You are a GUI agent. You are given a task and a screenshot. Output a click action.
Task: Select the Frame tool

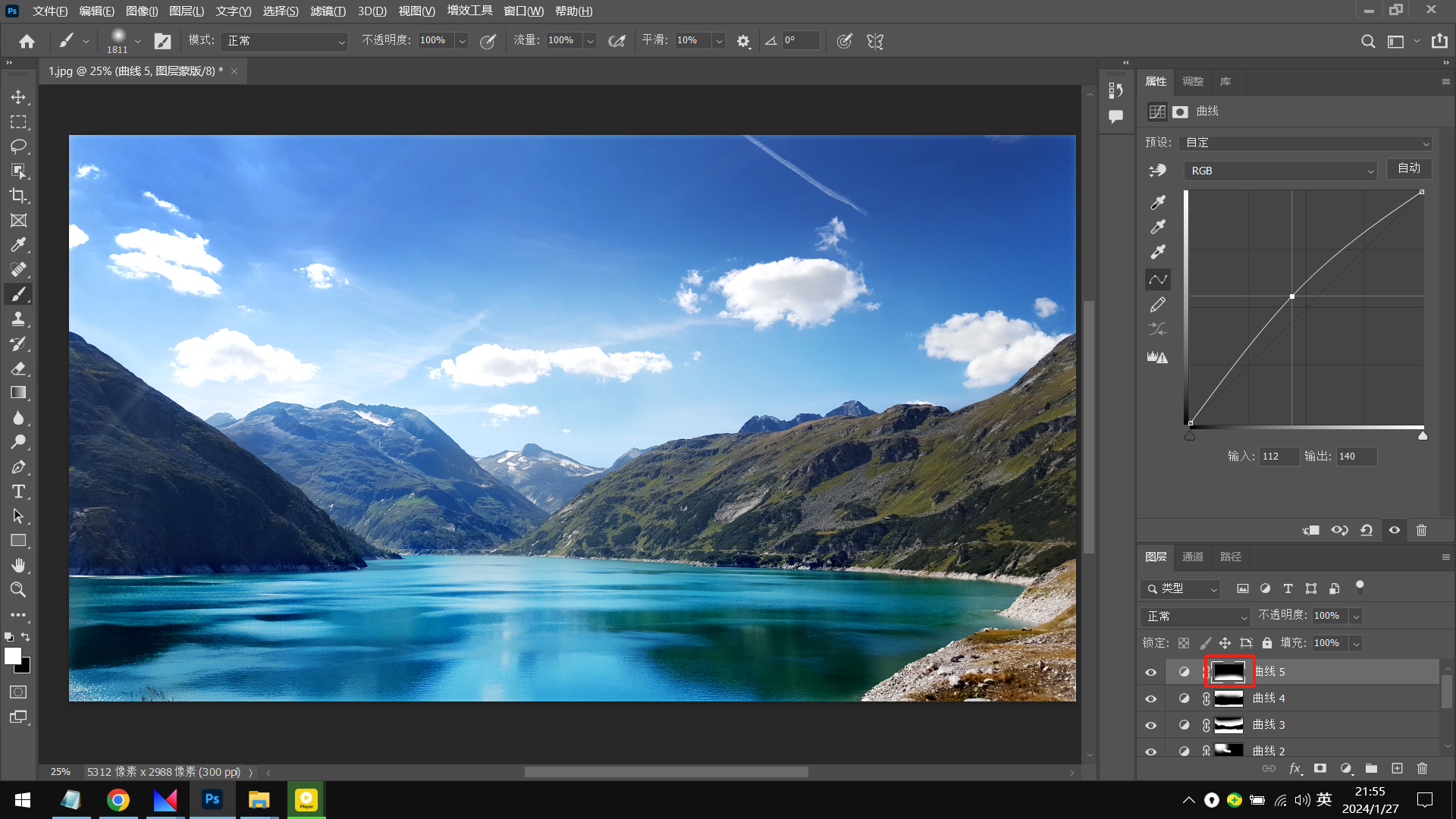click(x=18, y=221)
